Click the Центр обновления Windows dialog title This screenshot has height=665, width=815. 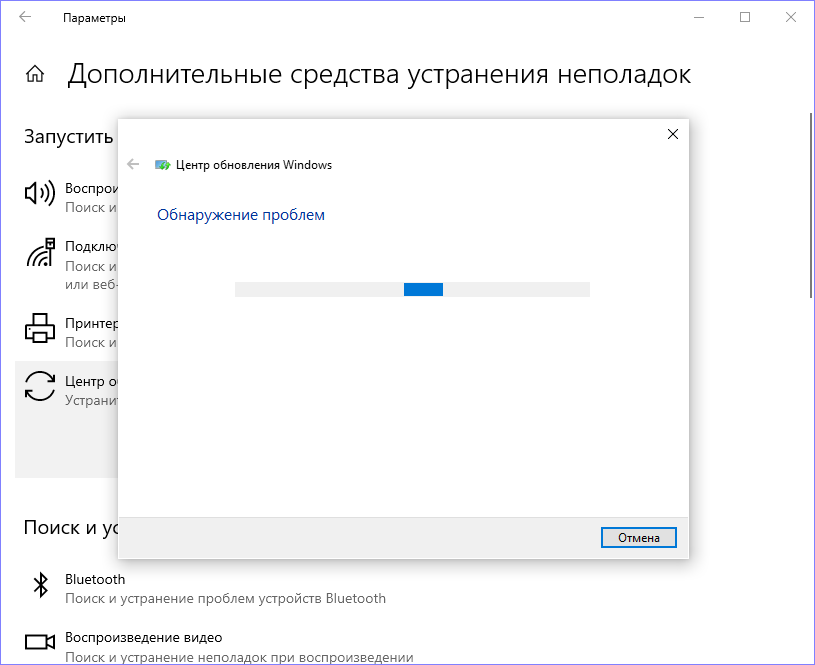coord(254,165)
